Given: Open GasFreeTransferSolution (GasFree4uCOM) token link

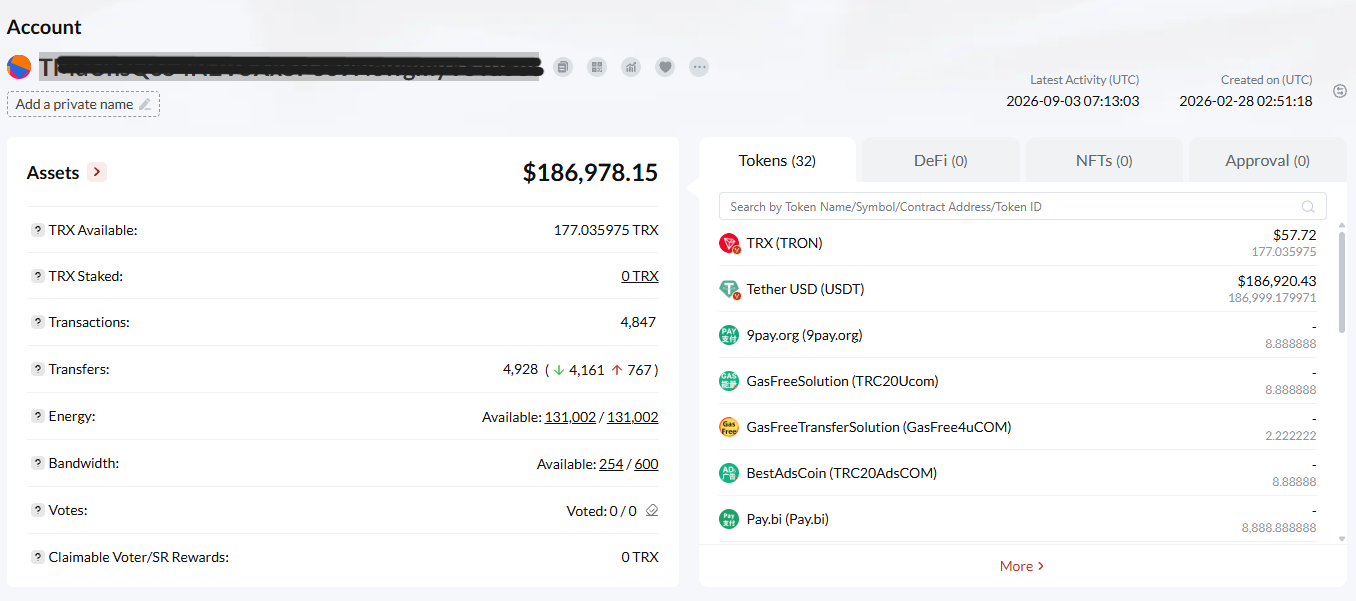Looking at the screenshot, I should [x=879, y=427].
